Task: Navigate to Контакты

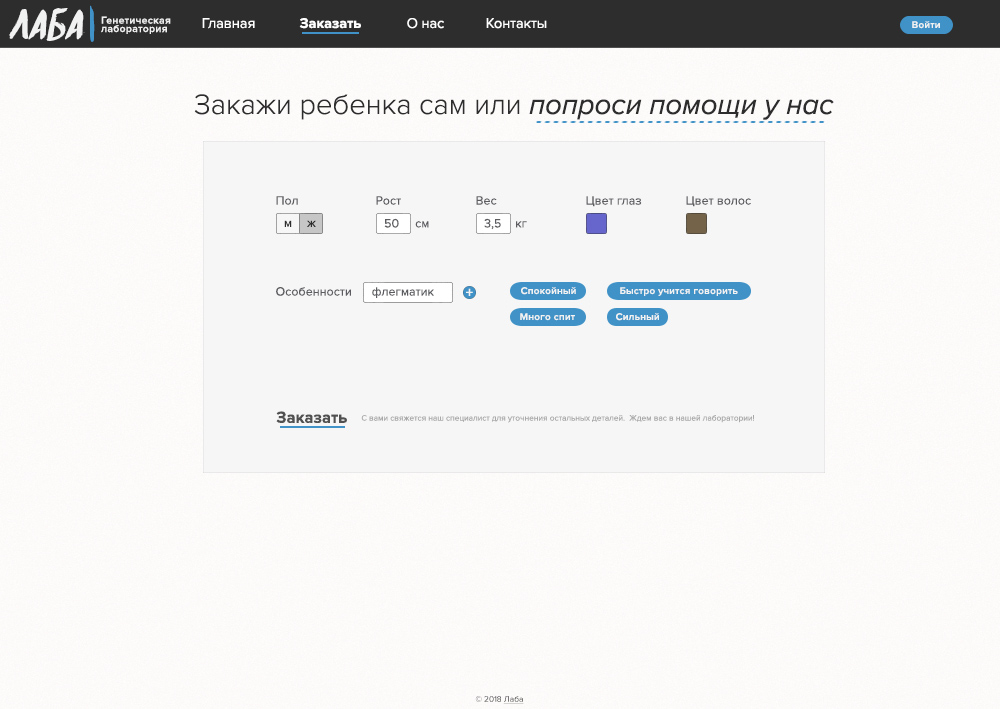Action: 516,24
